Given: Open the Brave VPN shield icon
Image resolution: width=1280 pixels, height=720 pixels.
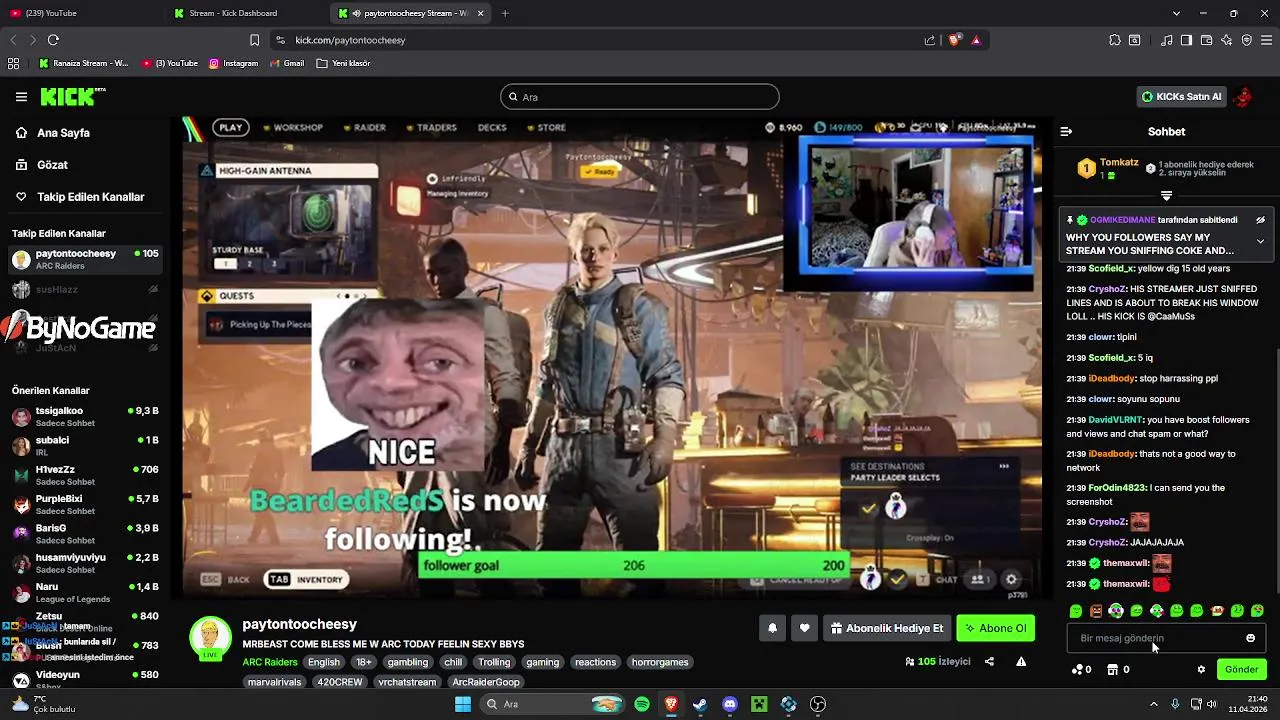Looking at the screenshot, I should [x=1246, y=40].
